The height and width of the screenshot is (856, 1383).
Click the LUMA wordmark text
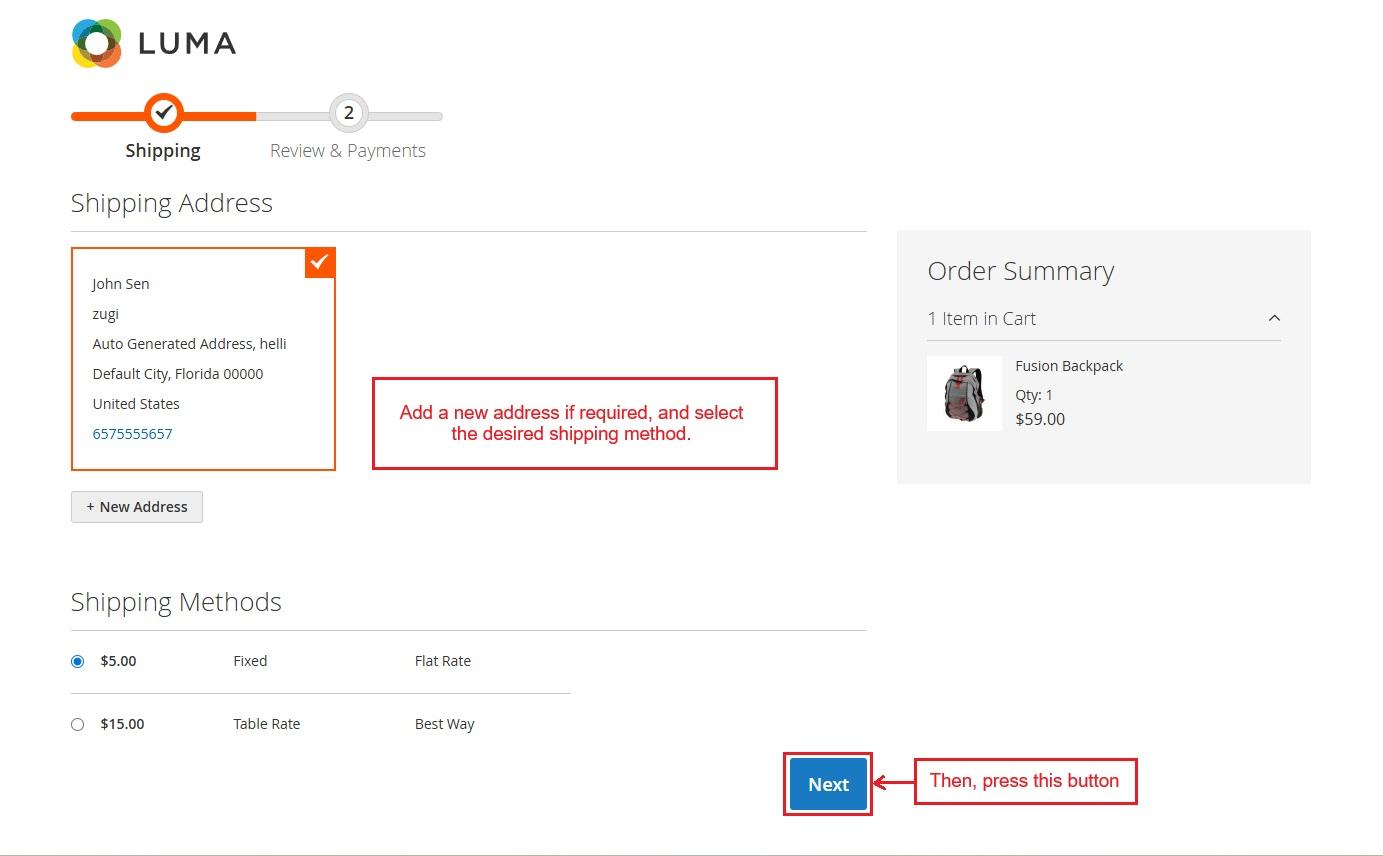click(x=187, y=44)
